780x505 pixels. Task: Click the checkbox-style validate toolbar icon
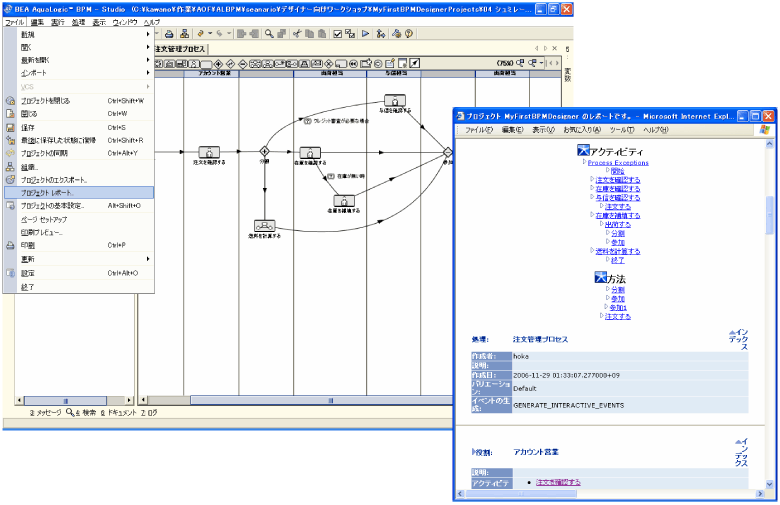coord(338,34)
